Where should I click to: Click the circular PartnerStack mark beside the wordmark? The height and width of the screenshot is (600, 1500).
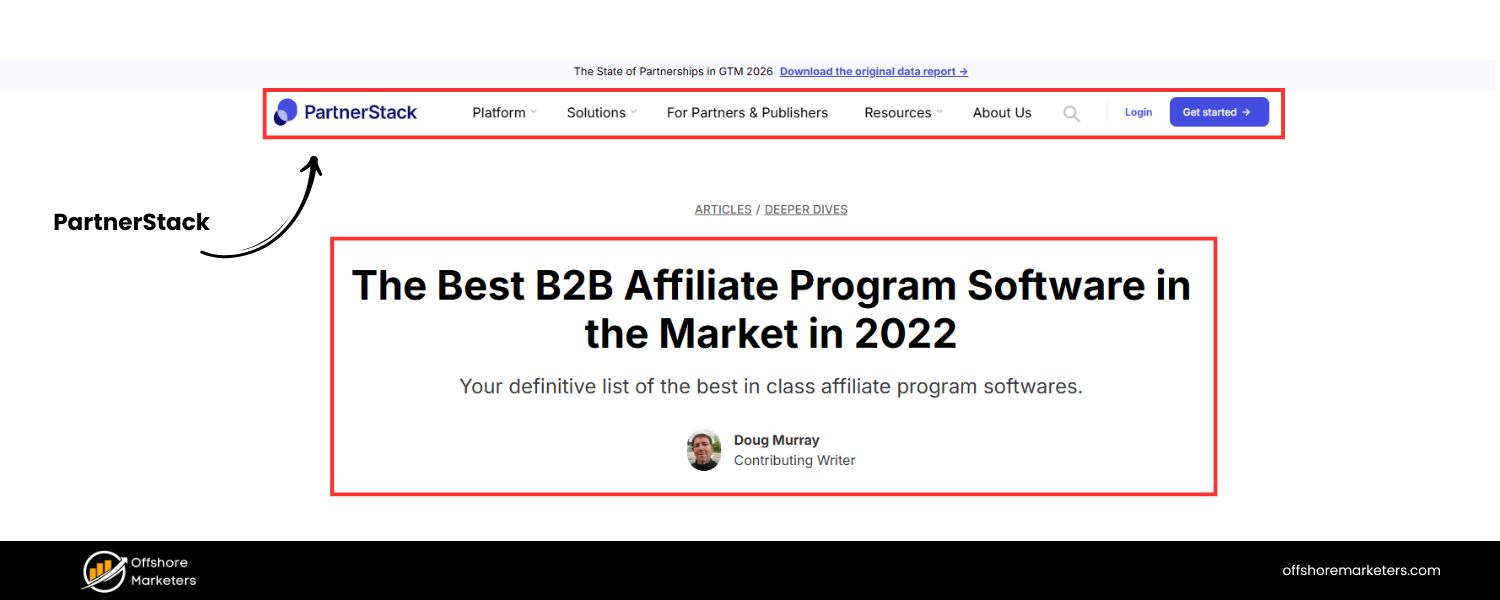[x=287, y=111]
